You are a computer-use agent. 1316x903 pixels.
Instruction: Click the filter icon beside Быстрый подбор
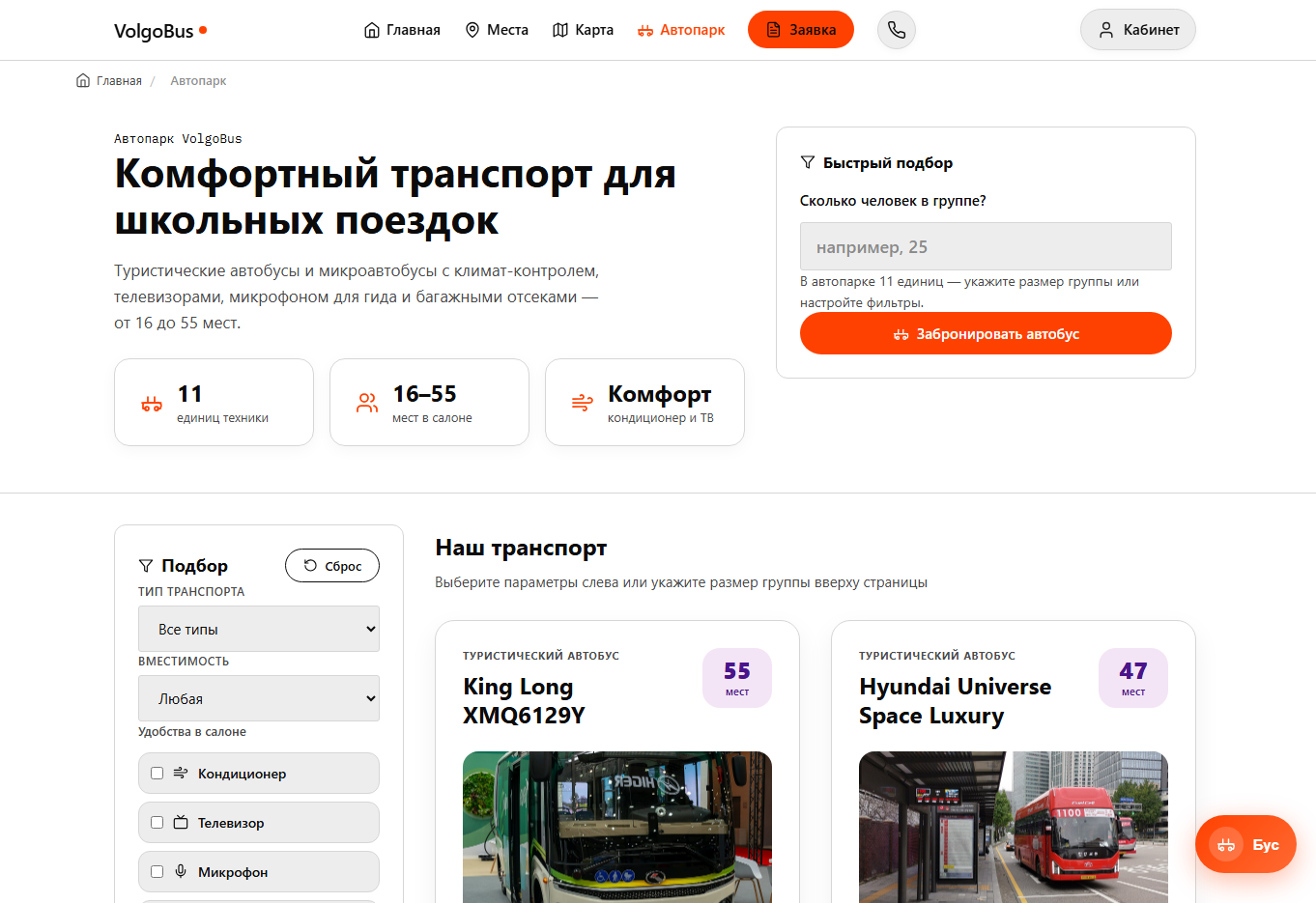click(808, 162)
